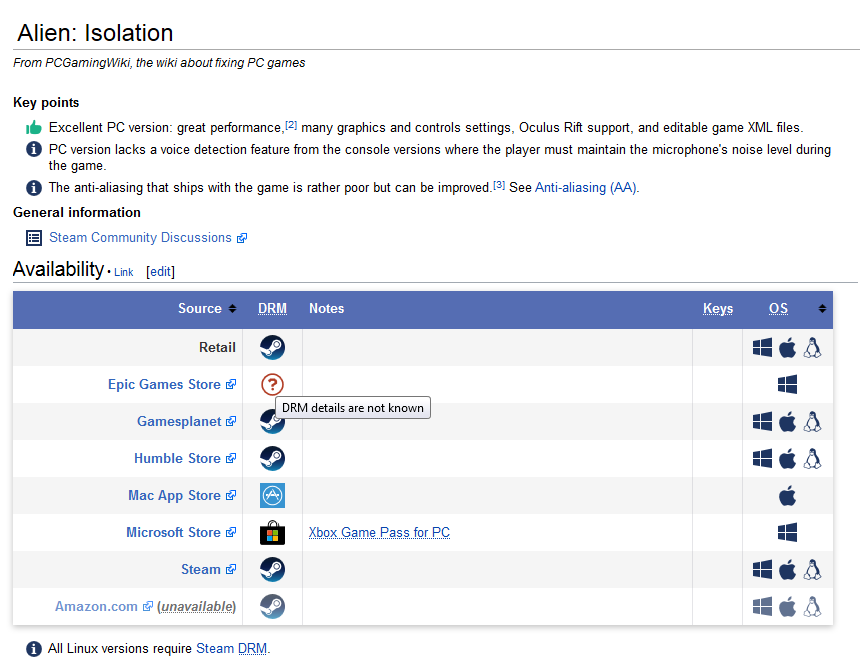Image resolution: width=860 pixels, height=660 pixels.
Task: Open the DRM link in Linux note
Action: tap(252, 649)
